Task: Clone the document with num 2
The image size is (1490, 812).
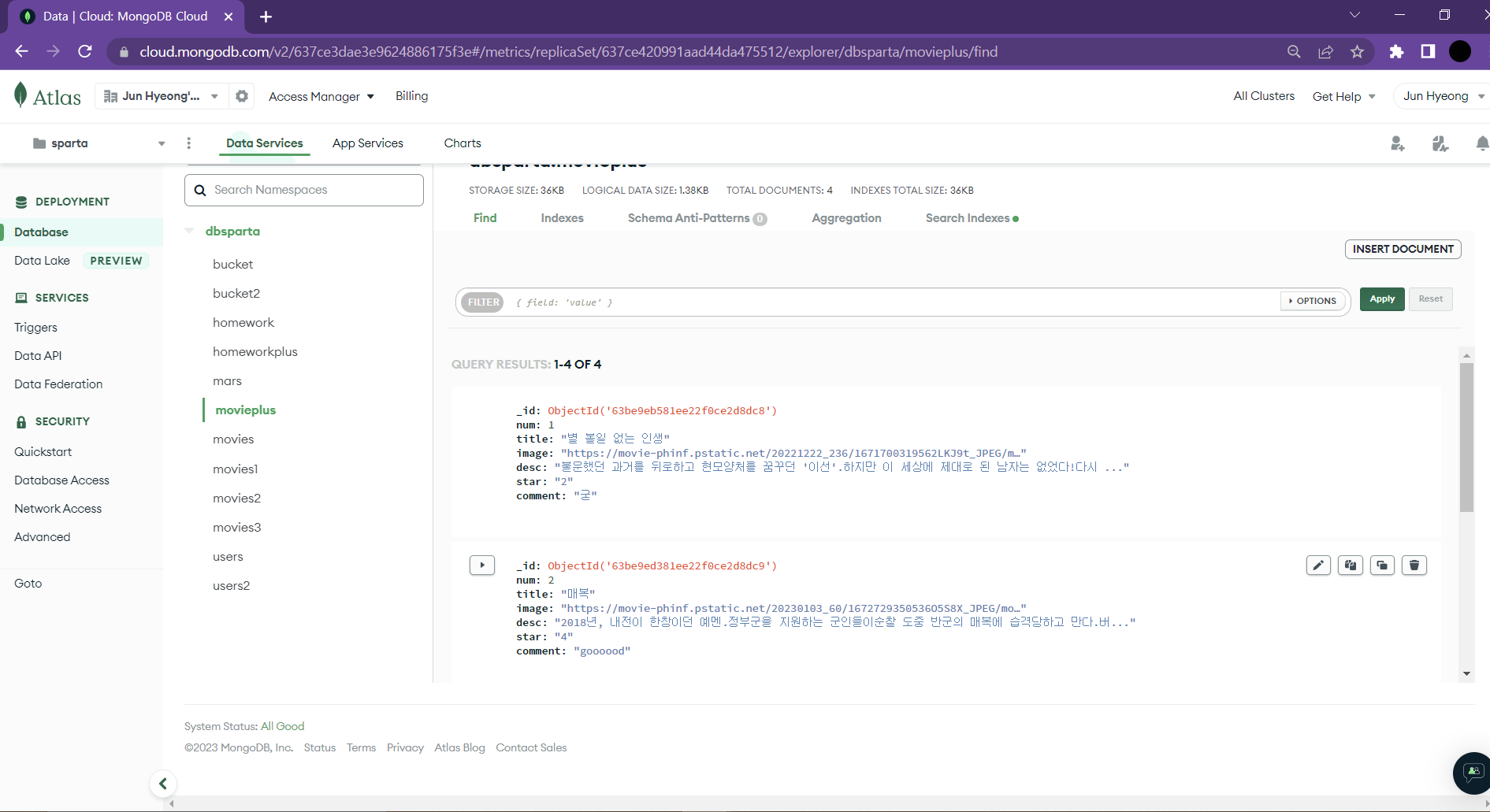Action: (x=1383, y=565)
